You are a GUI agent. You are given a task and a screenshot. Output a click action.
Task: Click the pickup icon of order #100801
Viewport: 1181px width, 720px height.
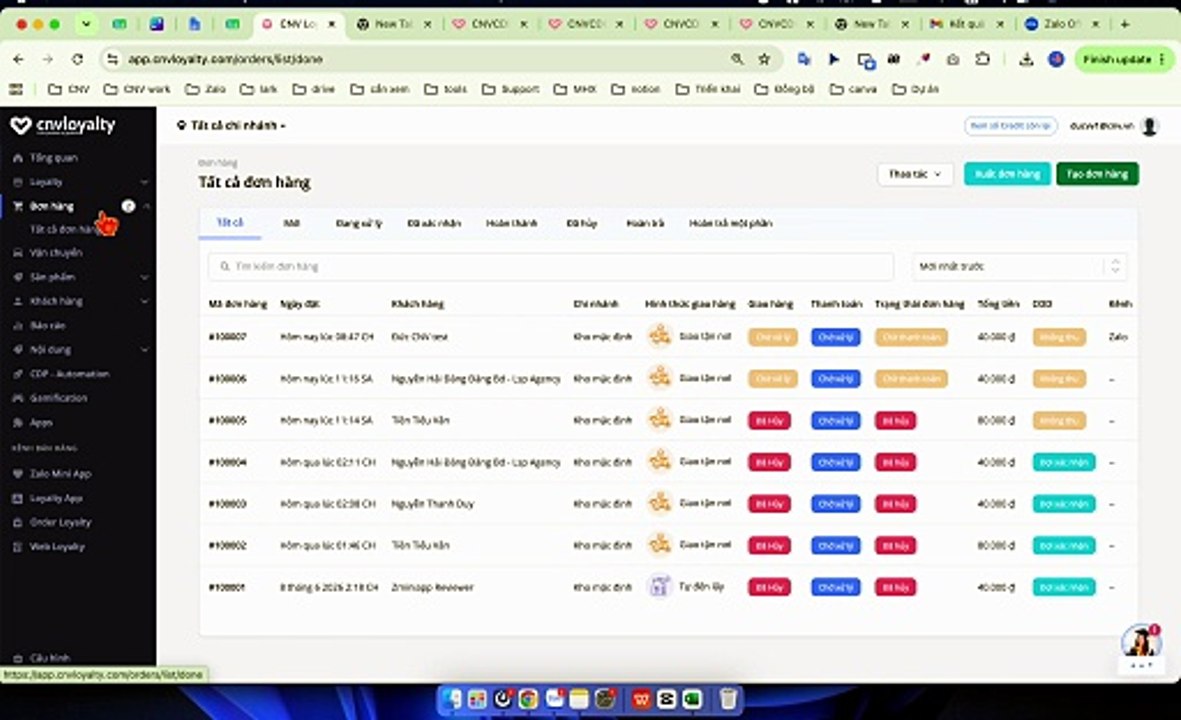coord(659,587)
